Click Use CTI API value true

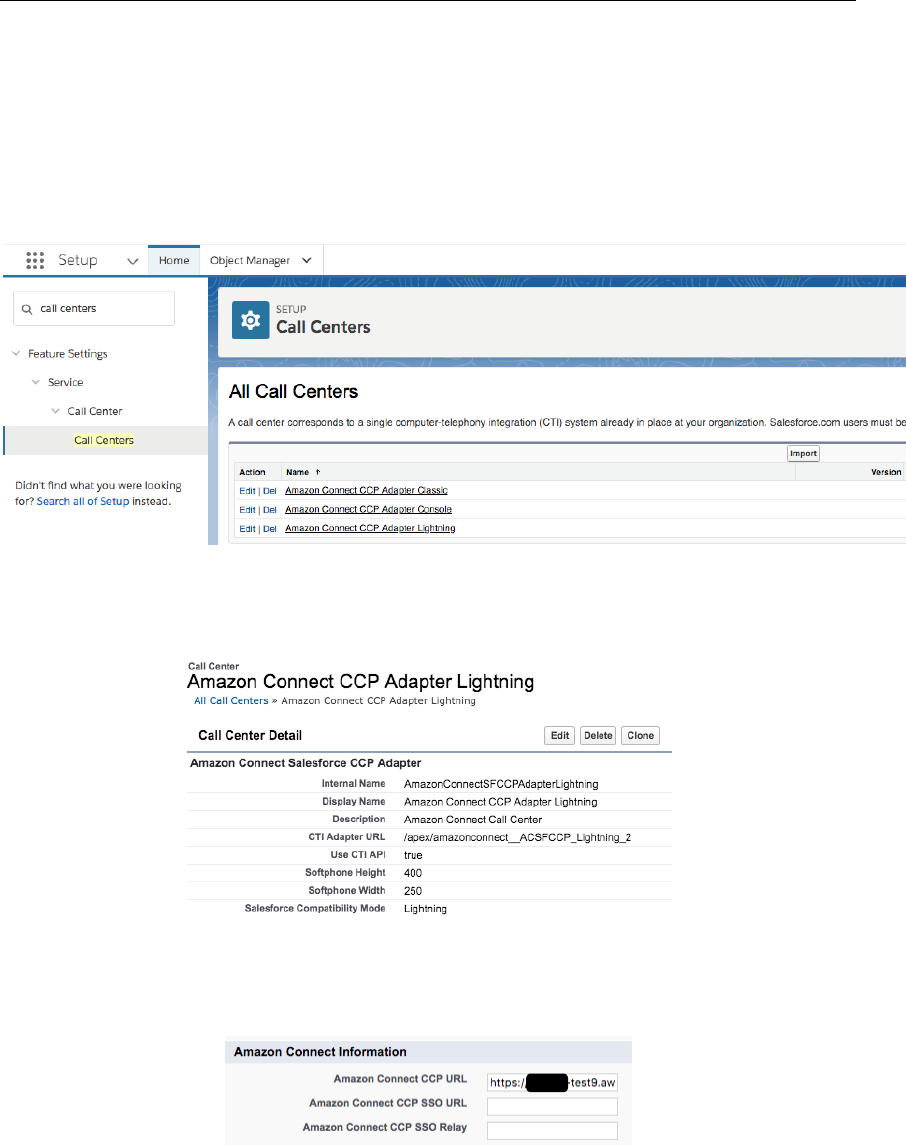click(413, 855)
